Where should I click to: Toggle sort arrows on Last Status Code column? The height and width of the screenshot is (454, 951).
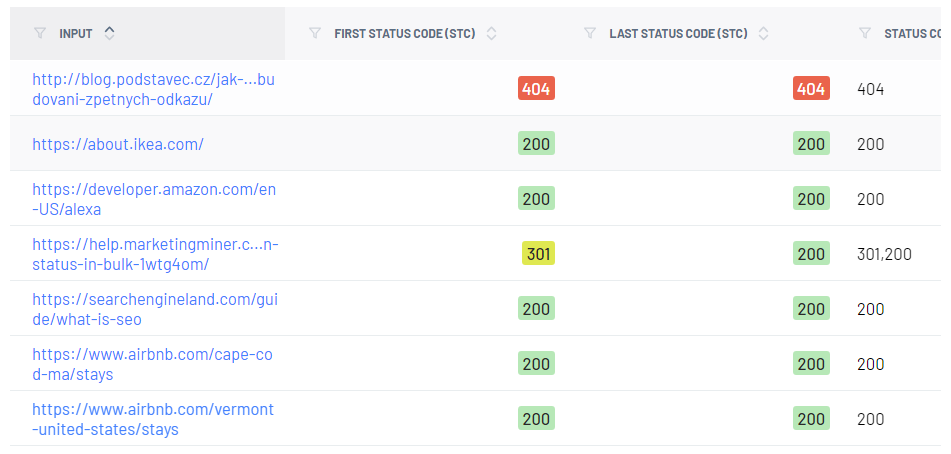[x=764, y=33]
